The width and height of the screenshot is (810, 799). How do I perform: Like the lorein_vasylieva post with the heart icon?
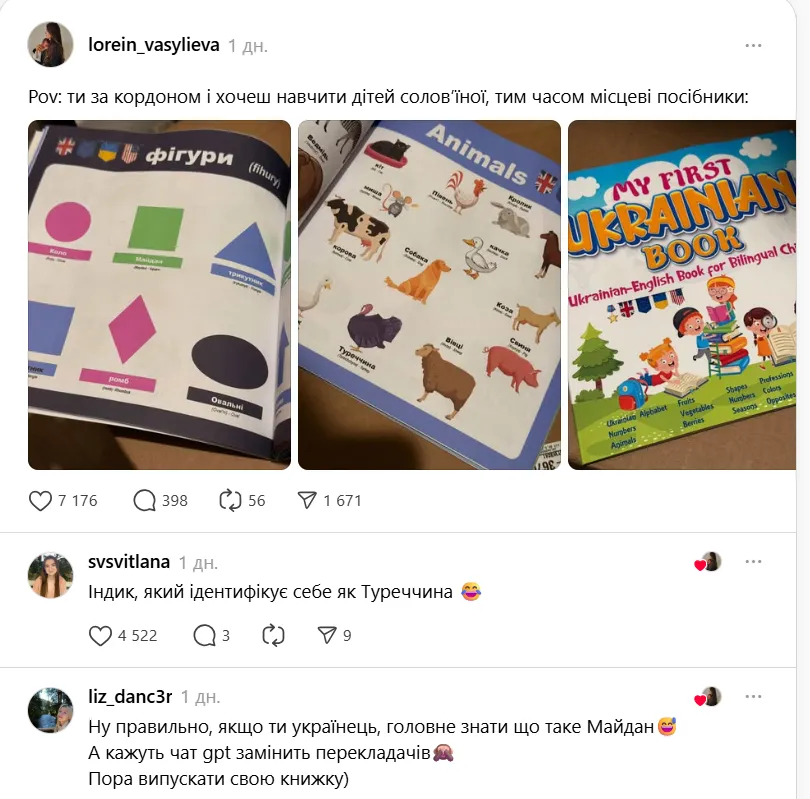40,500
